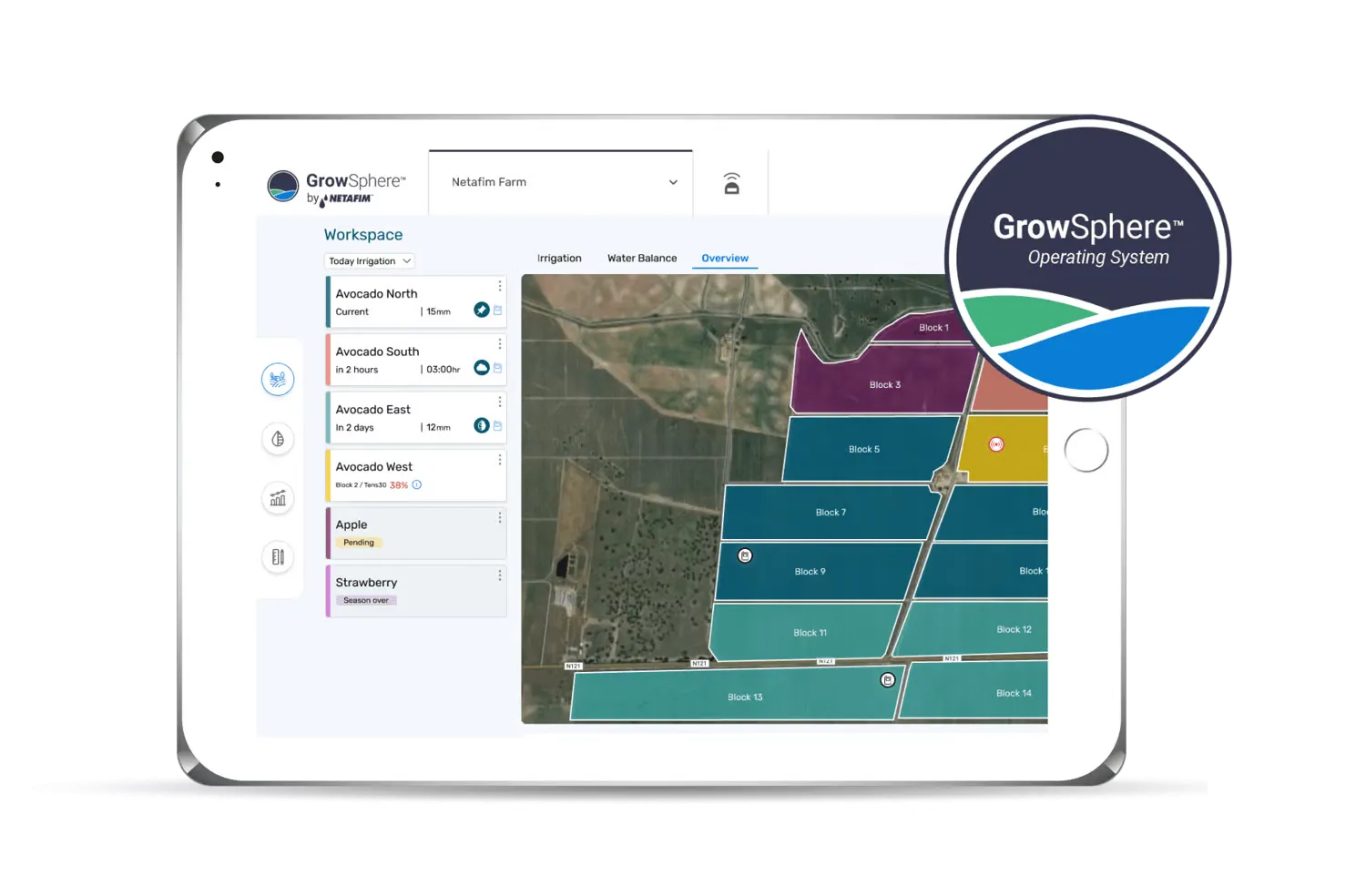
Task: Click the Block 11 label on map
Action: pos(810,633)
